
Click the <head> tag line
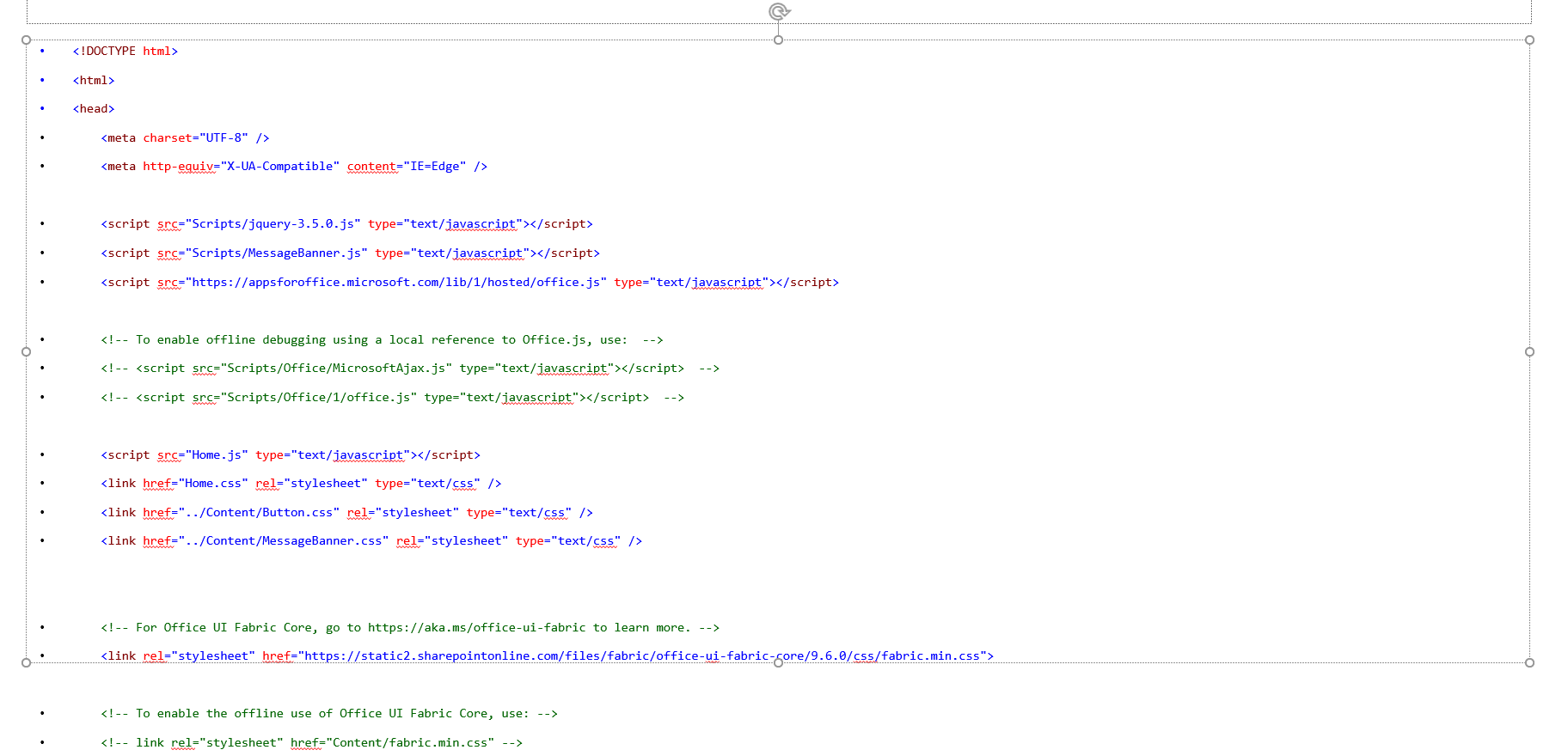tap(94, 109)
